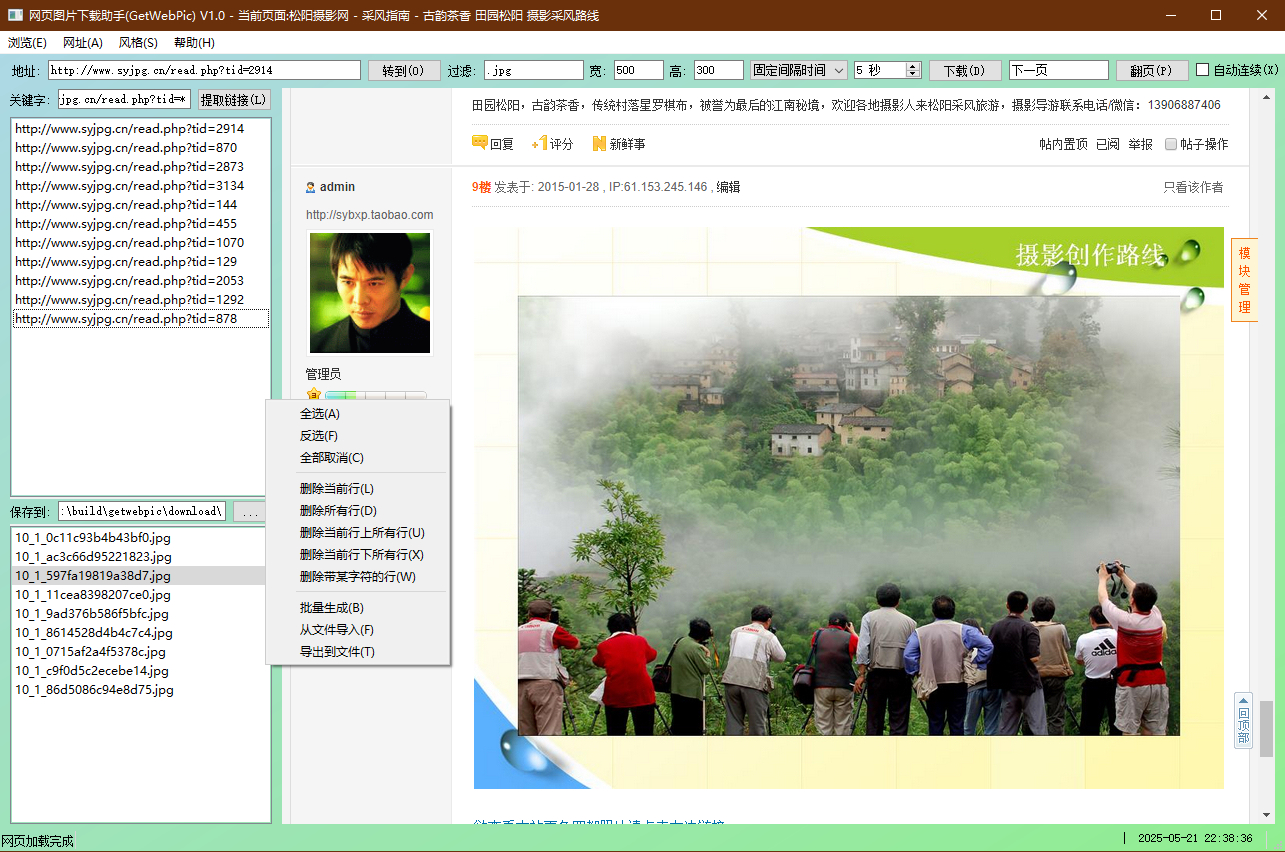The width and height of the screenshot is (1285, 852).
Task: Toggle the 帖子操作 checkbox
Action: [1171, 144]
